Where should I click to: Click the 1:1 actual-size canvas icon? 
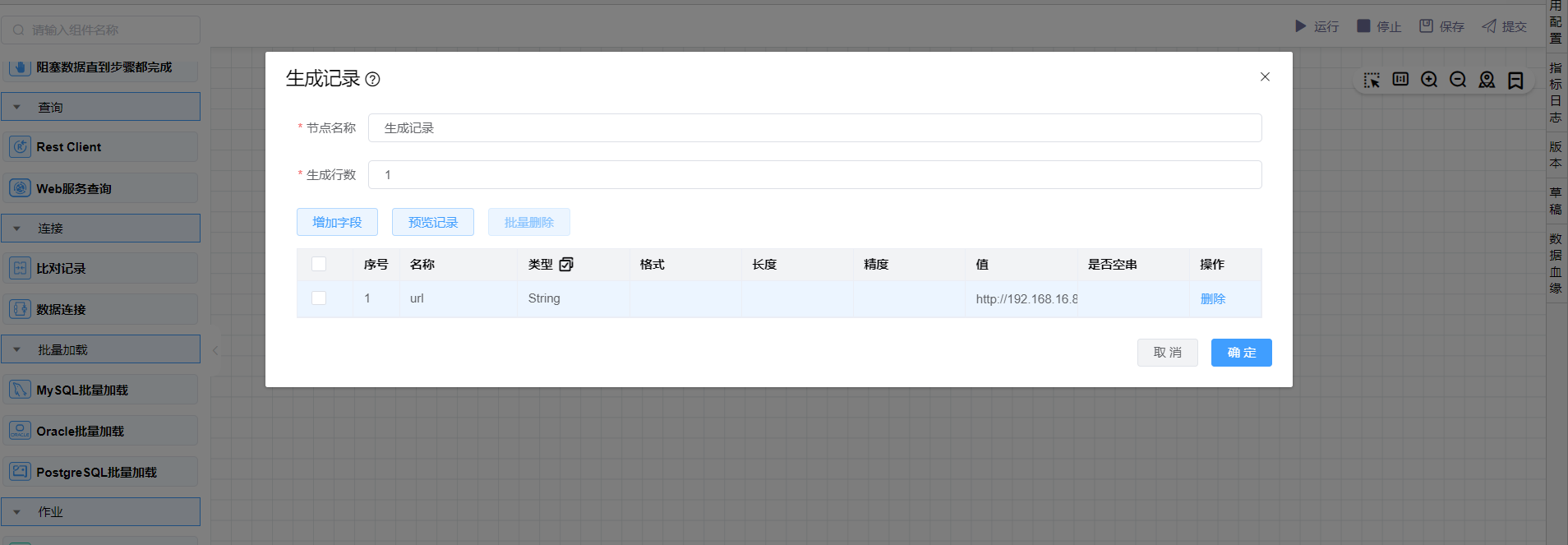pos(1400,79)
